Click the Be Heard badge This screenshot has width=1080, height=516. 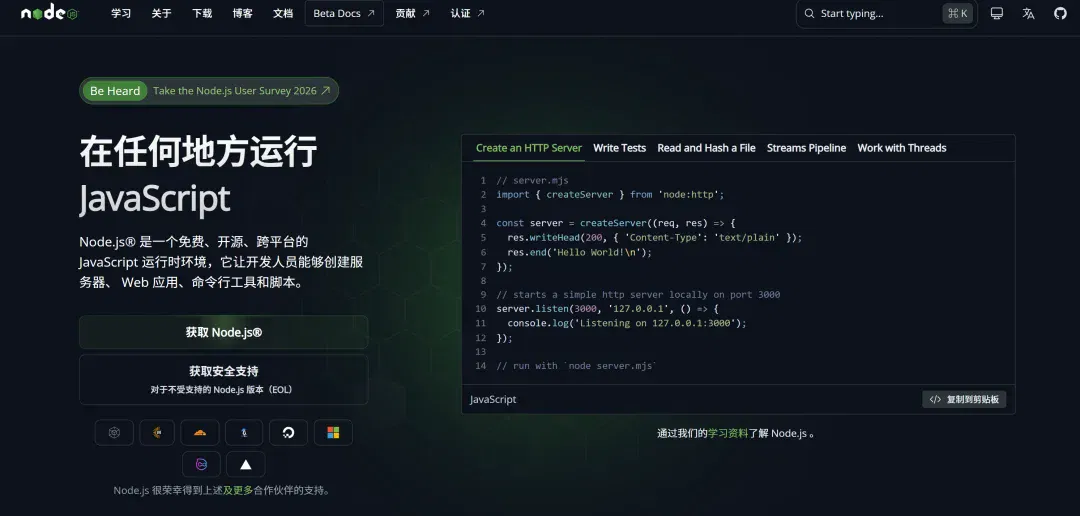(x=114, y=91)
